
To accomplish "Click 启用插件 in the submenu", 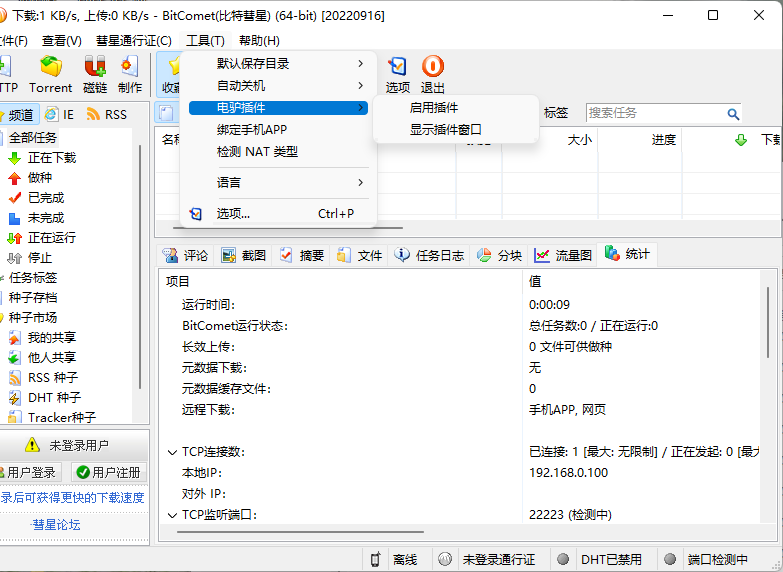I will [455, 107].
